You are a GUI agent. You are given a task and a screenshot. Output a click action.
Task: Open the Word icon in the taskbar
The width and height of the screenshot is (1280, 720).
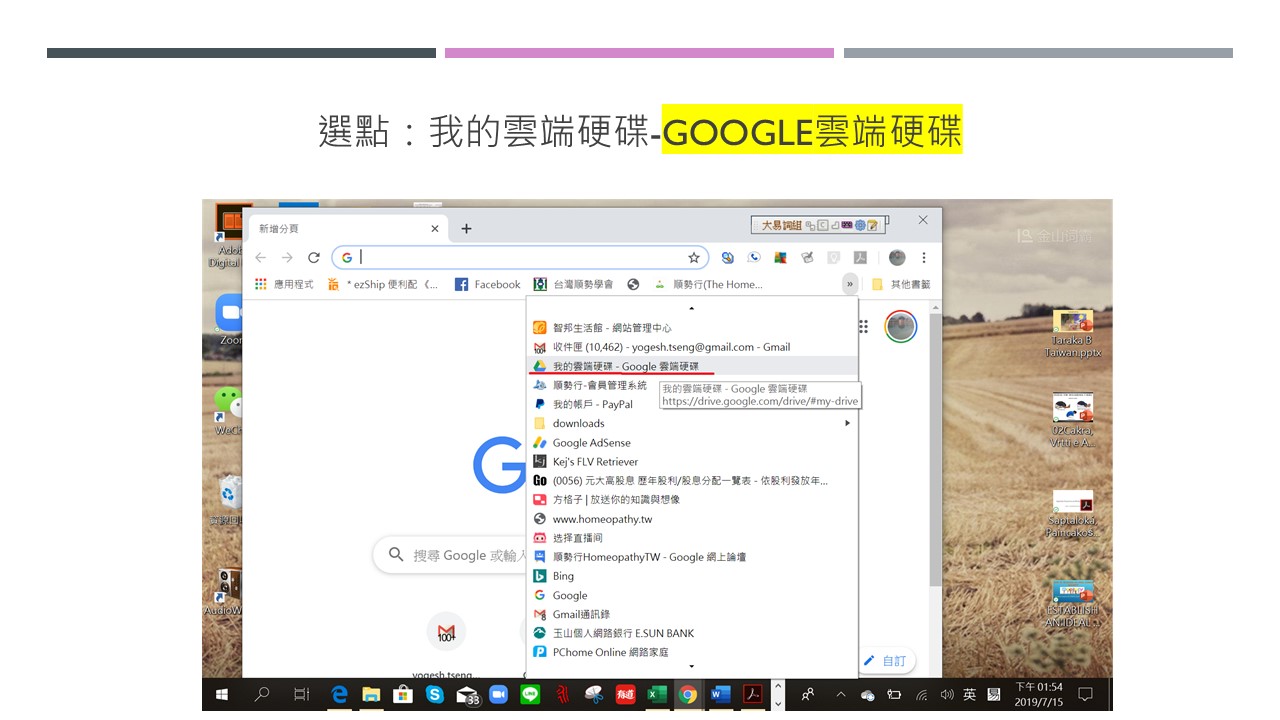pos(719,694)
